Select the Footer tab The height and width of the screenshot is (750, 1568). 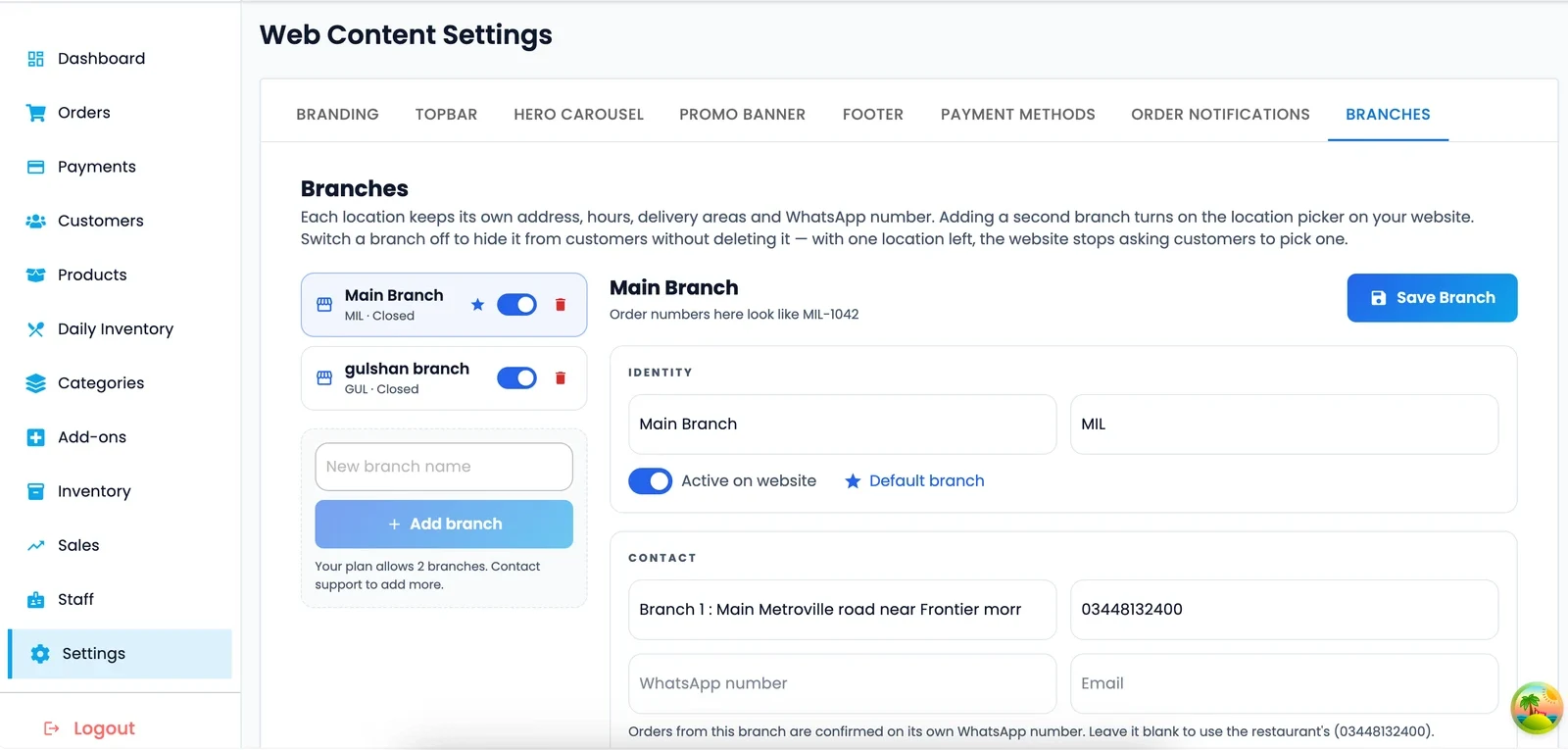tap(873, 115)
